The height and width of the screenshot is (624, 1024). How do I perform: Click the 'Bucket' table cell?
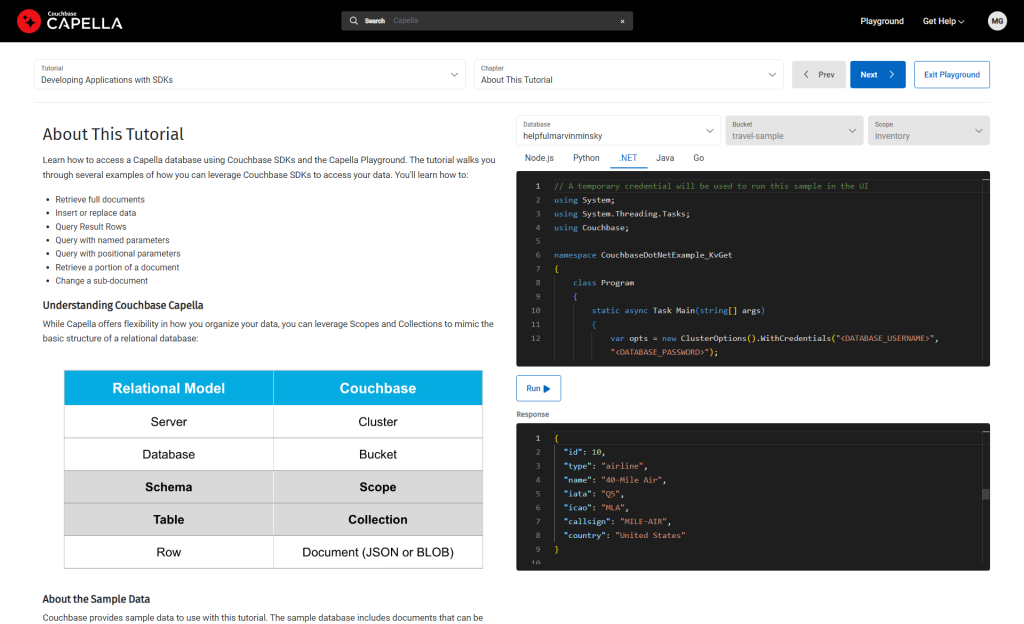pos(378,454)
